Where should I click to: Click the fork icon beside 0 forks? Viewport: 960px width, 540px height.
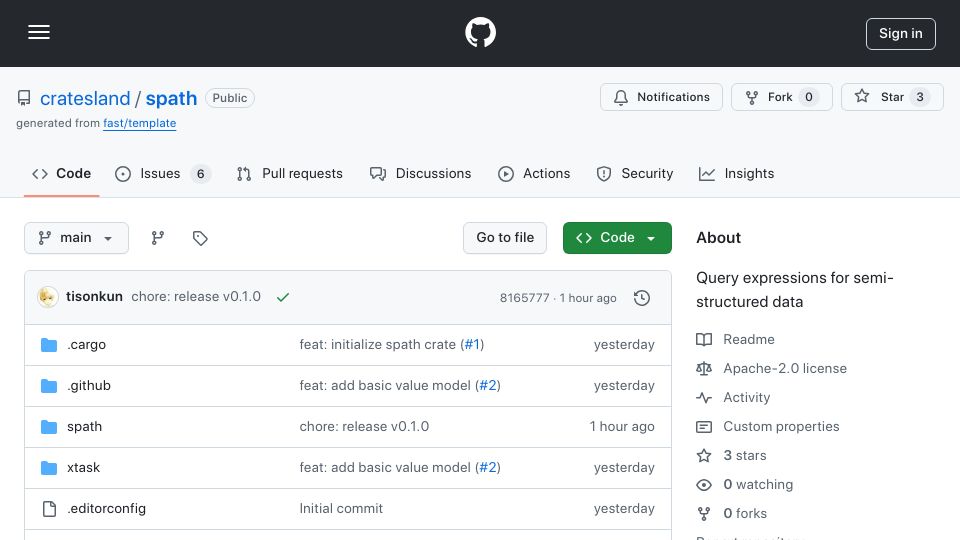coord(704,514)
